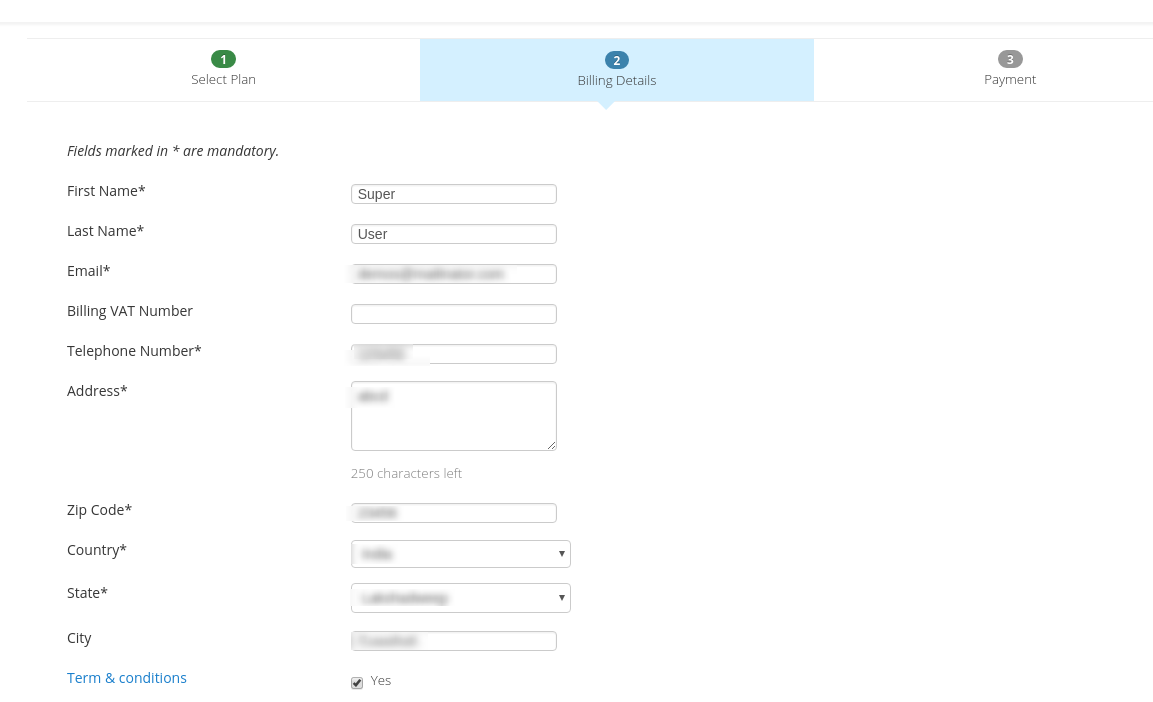Viewport: 1153px width, 702px height.
Task: Switch to the Payment step
Action: (1010, 79)
